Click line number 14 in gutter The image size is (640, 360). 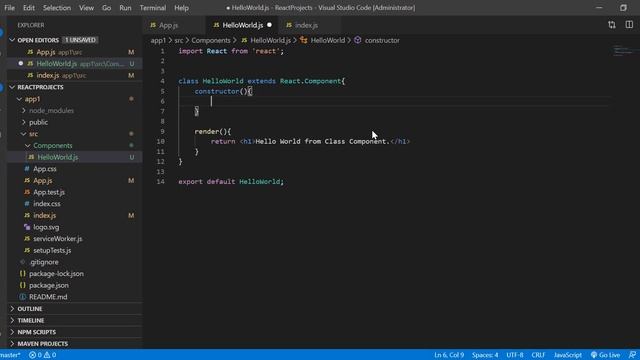161,181
